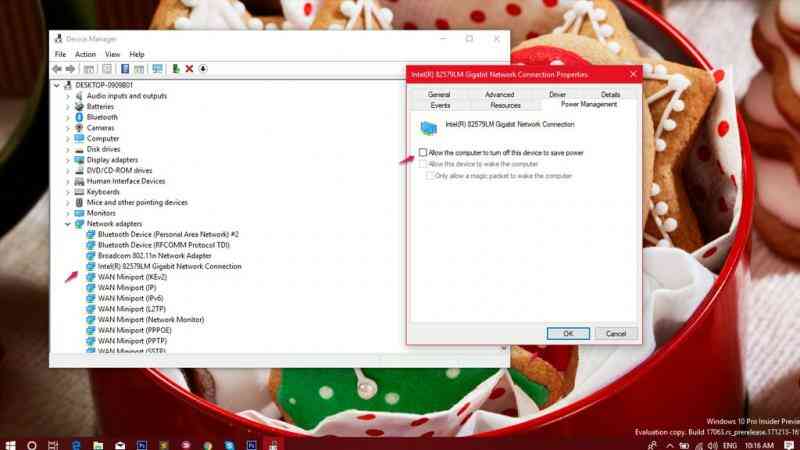Viewport: 800px width, 450px height.
Task: Expand the Batteries node
Action: coord(68,107)
